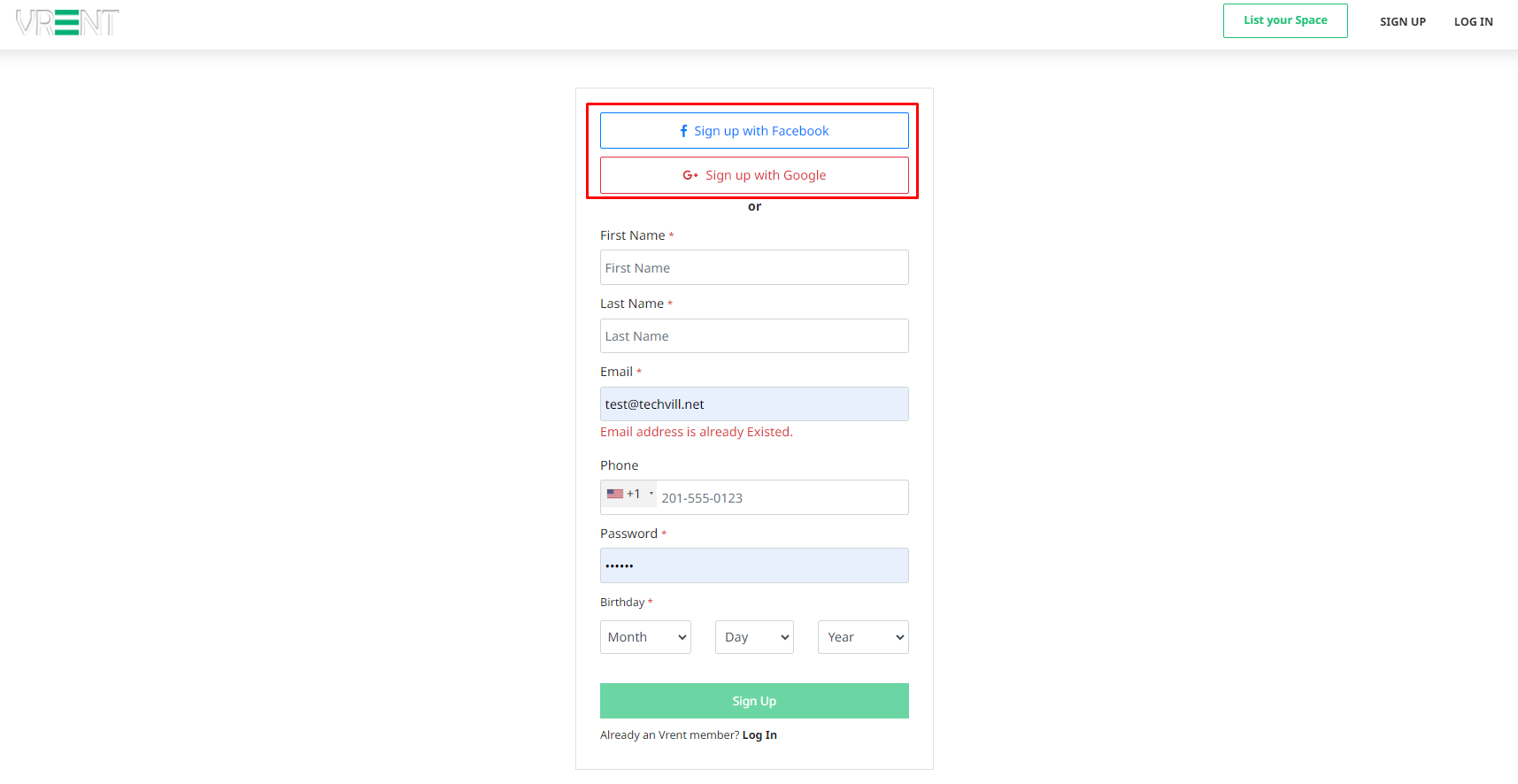Submit the green Sign Up button
1518x784 pixels.
(754, 701)
